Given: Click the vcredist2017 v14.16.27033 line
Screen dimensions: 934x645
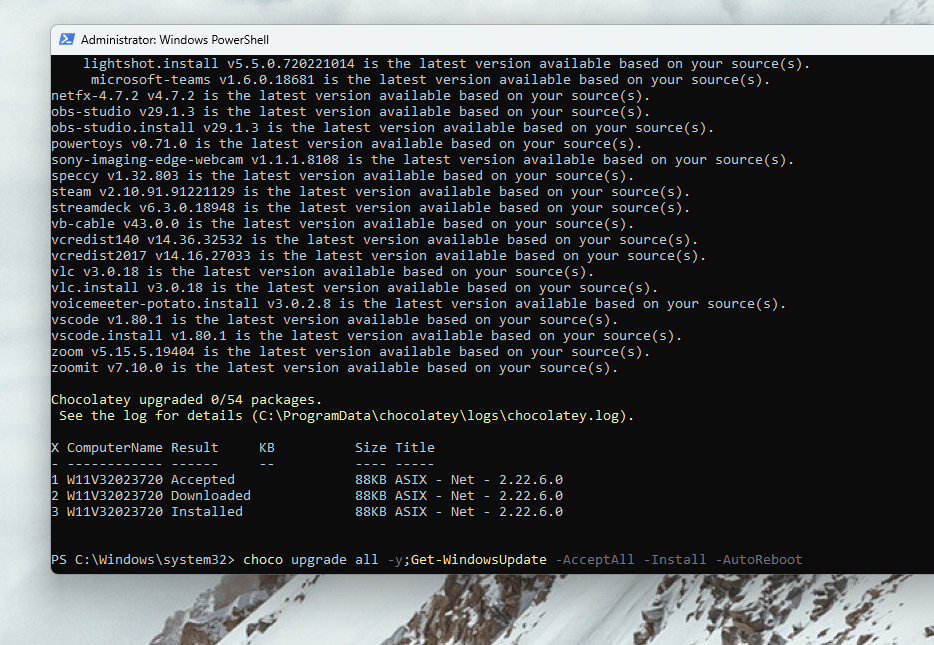Looking at the screenshot, I should (378, 256).
